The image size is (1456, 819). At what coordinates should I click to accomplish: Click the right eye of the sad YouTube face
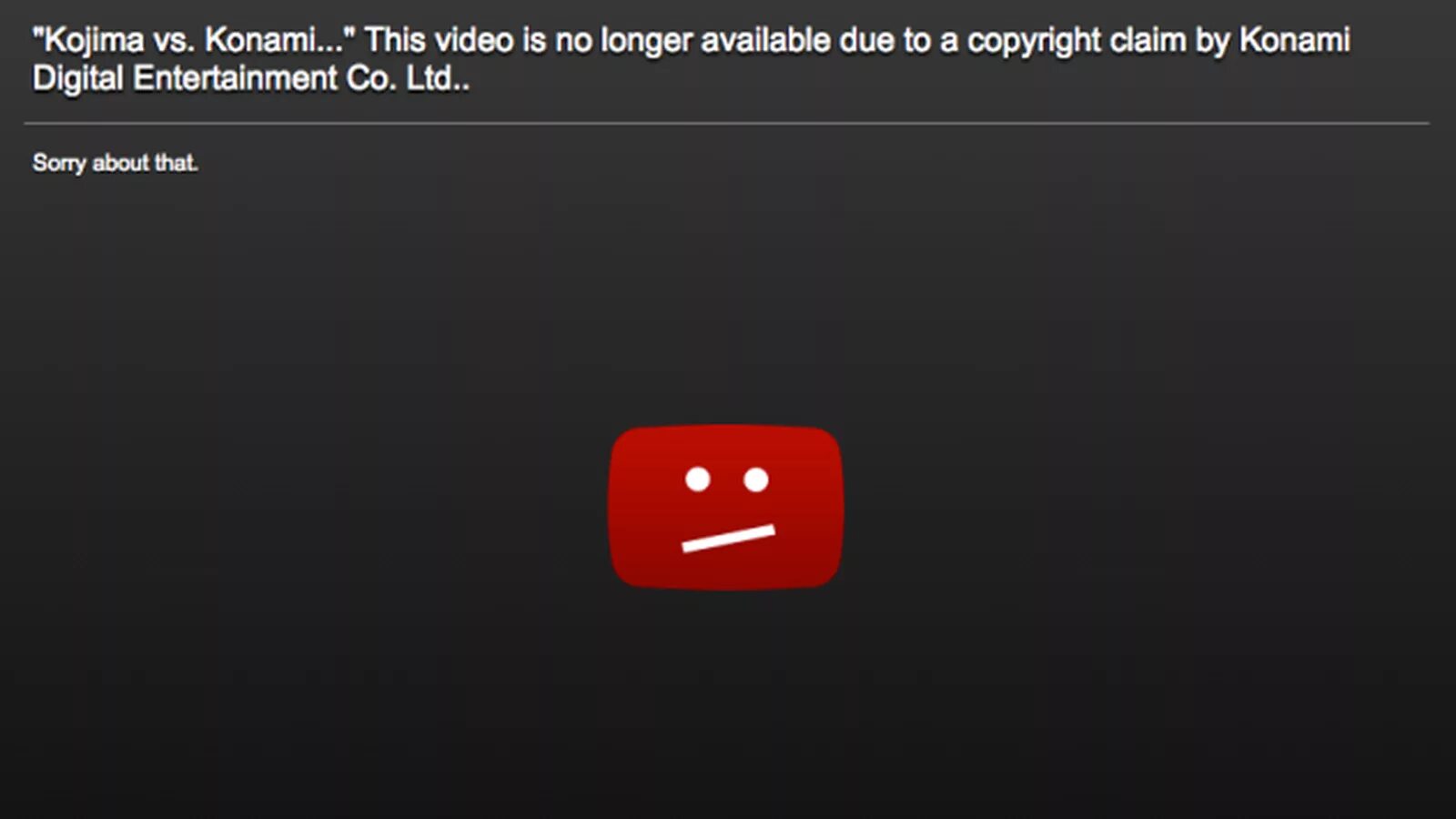pyautogui.click(x=756, y=480)
